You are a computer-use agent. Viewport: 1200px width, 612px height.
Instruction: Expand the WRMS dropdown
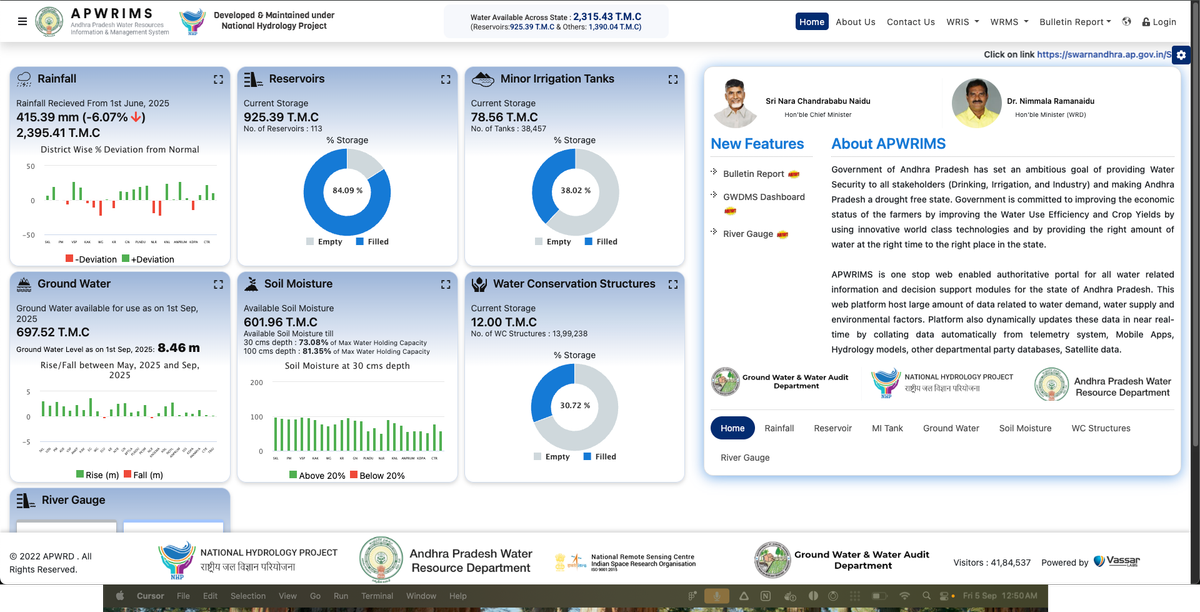point(1007,22)
